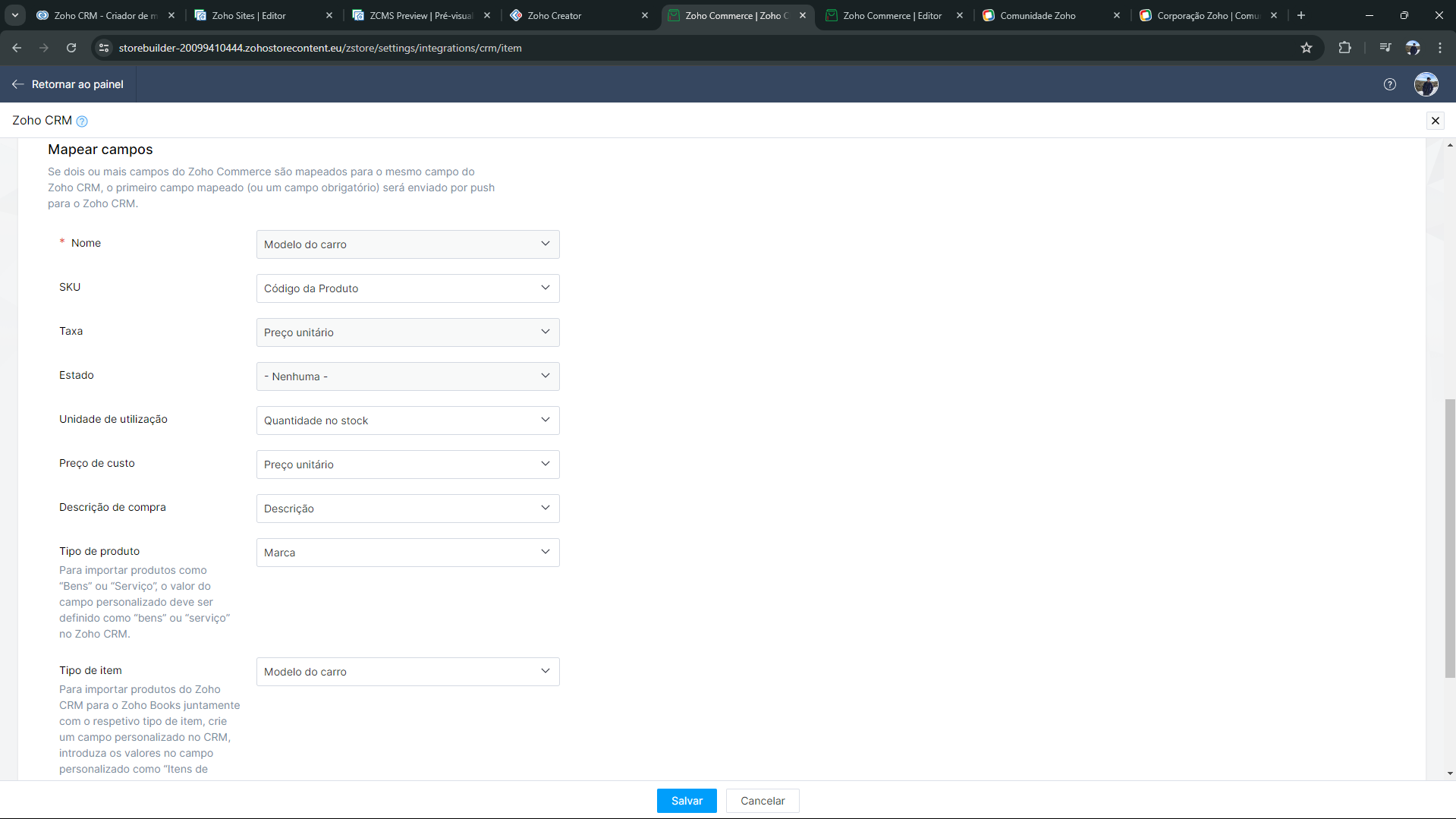Close the Zoho CRM Criador tab
This screenshot has height=819, width=1456.
click(171, 15)
